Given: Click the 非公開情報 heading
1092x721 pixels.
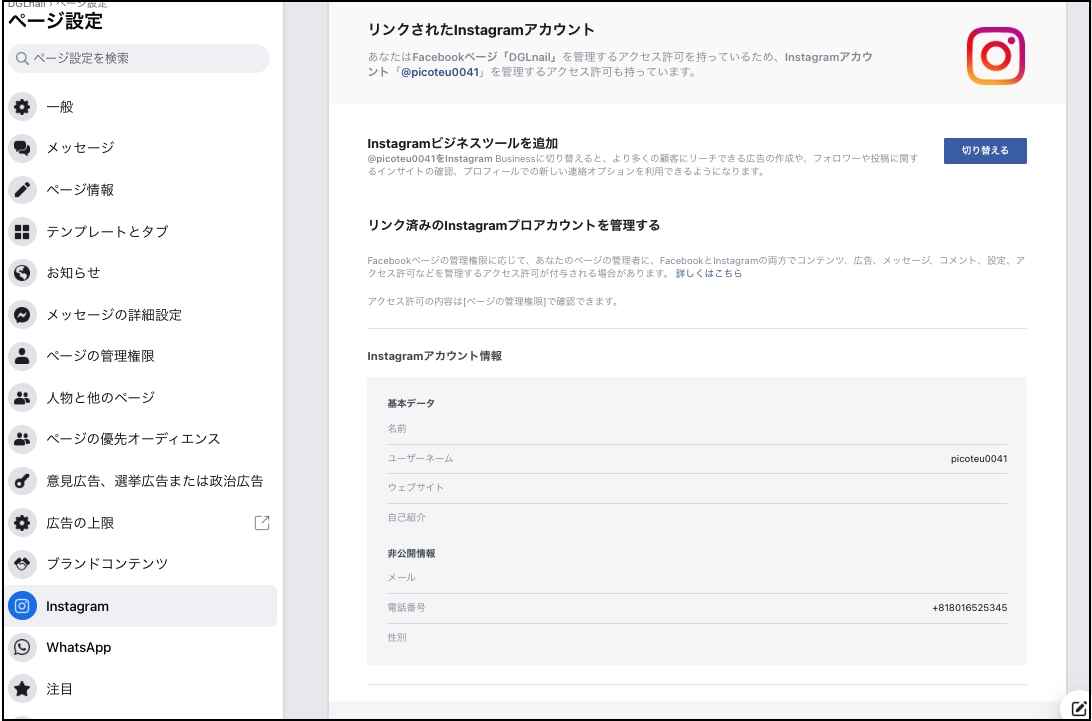Looking at the screenshot, I should 411,553.
